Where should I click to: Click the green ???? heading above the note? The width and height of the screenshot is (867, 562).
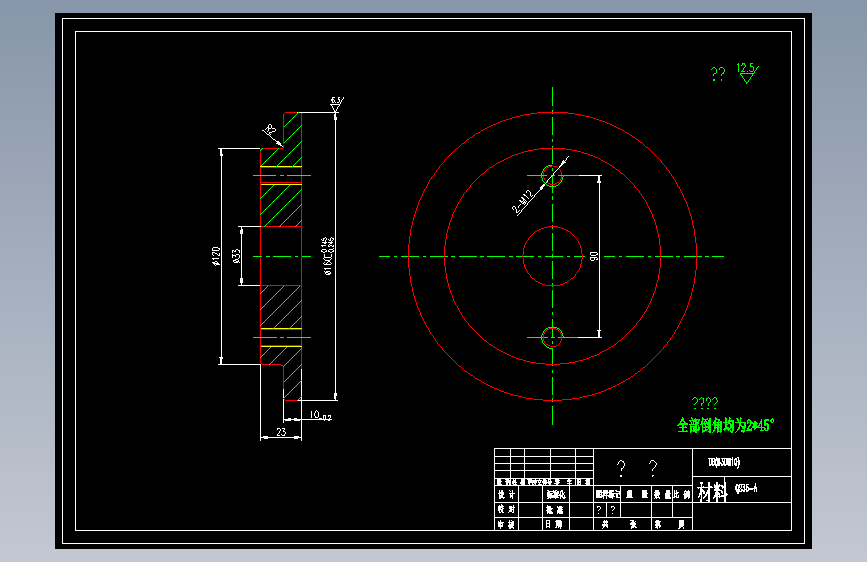pyautogui.click(x=705, y=402)
